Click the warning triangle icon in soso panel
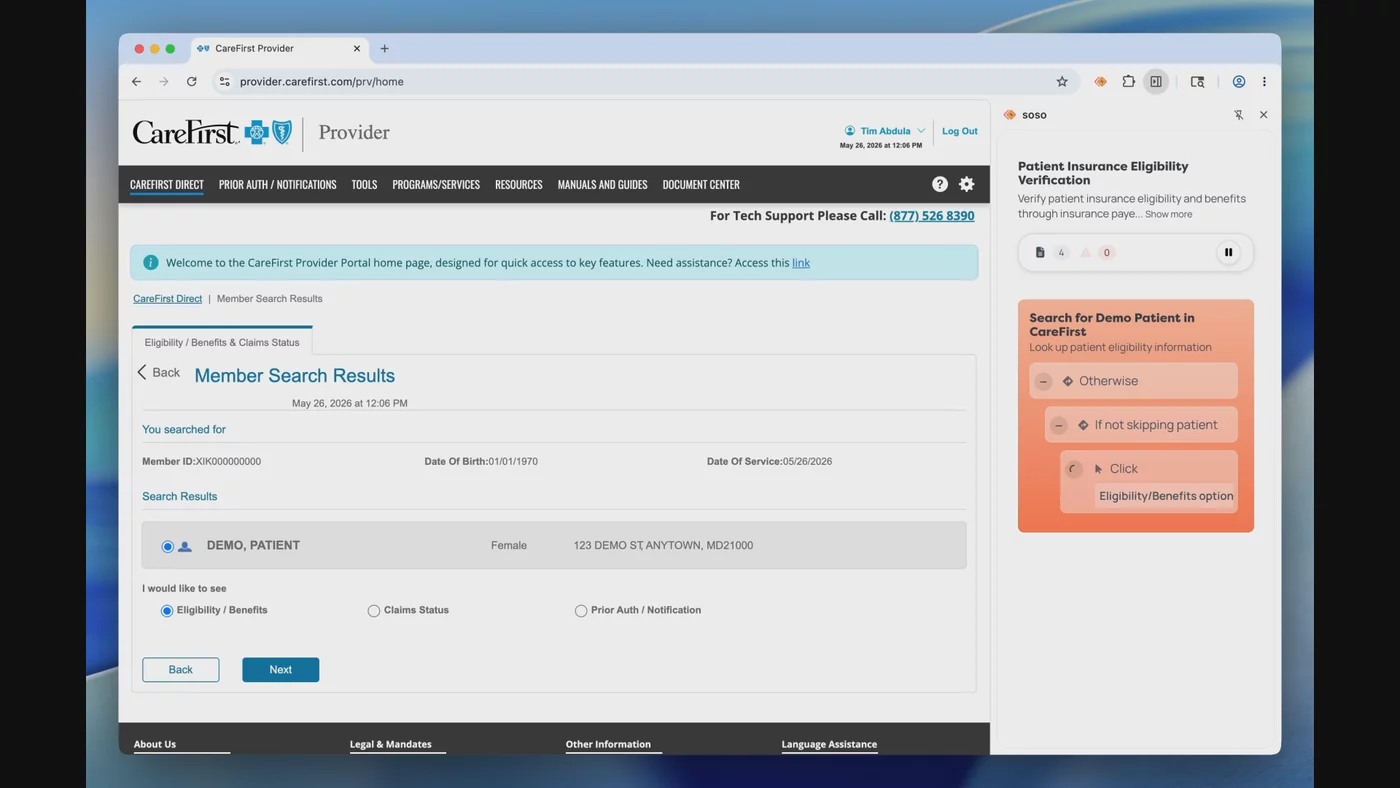 point(1085,252)
